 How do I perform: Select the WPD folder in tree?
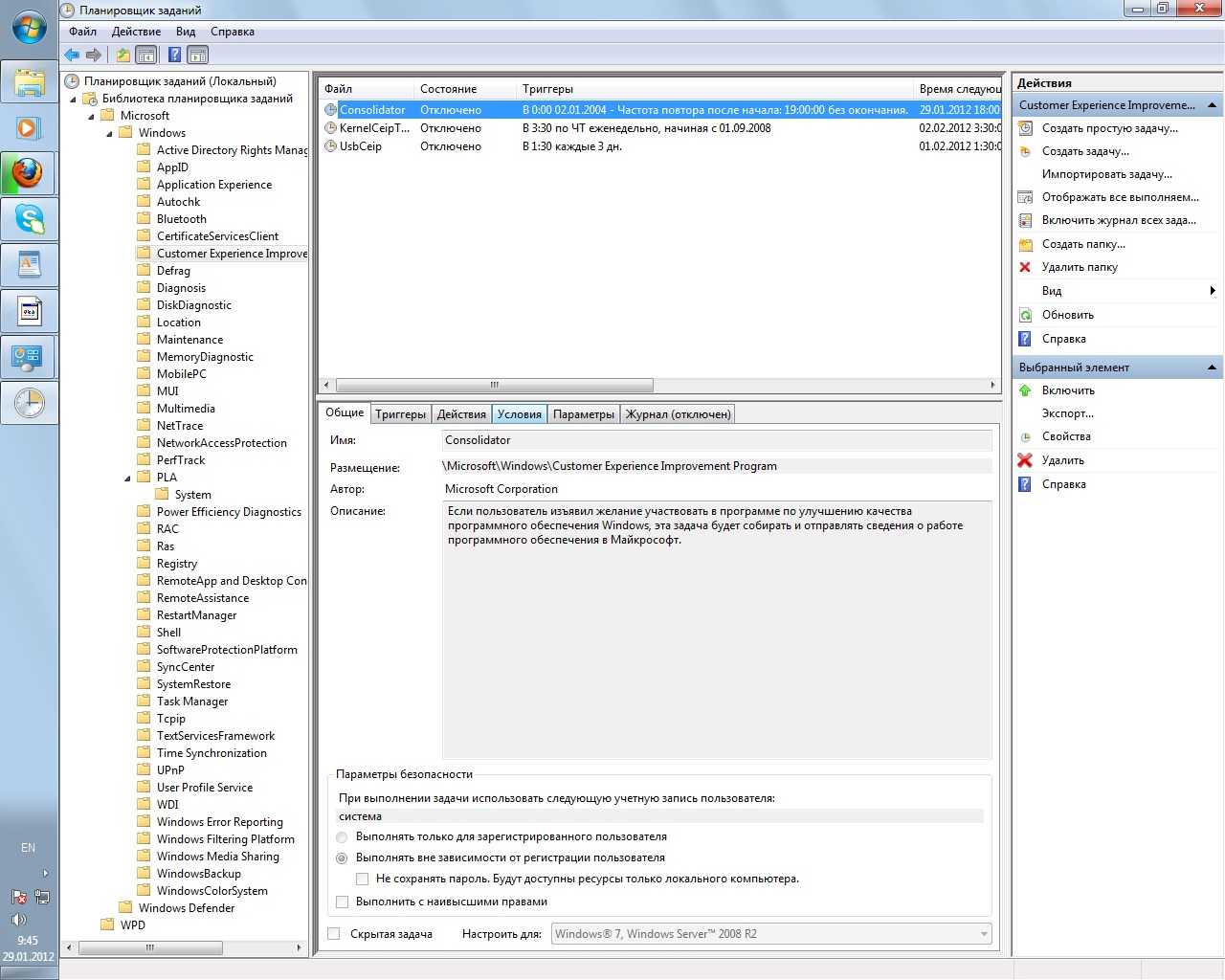[133, 925]
